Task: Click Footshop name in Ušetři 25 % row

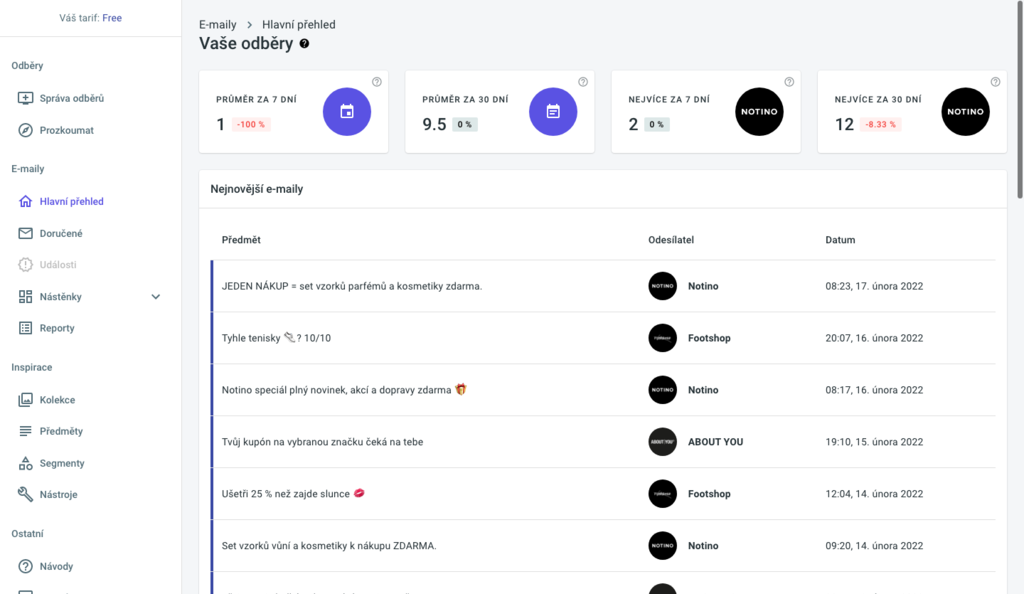Action: pos(709,494)
